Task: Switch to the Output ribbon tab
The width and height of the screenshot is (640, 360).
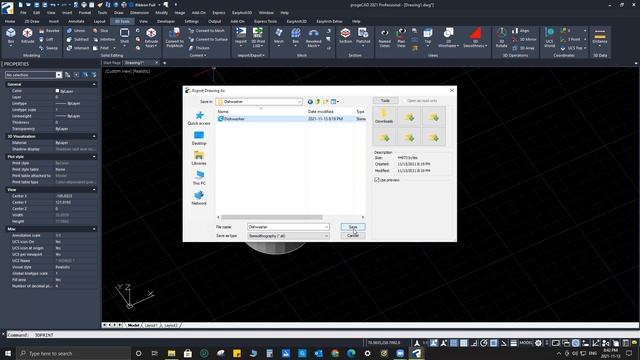Action: pyautogui.click(x=214, y=21)
